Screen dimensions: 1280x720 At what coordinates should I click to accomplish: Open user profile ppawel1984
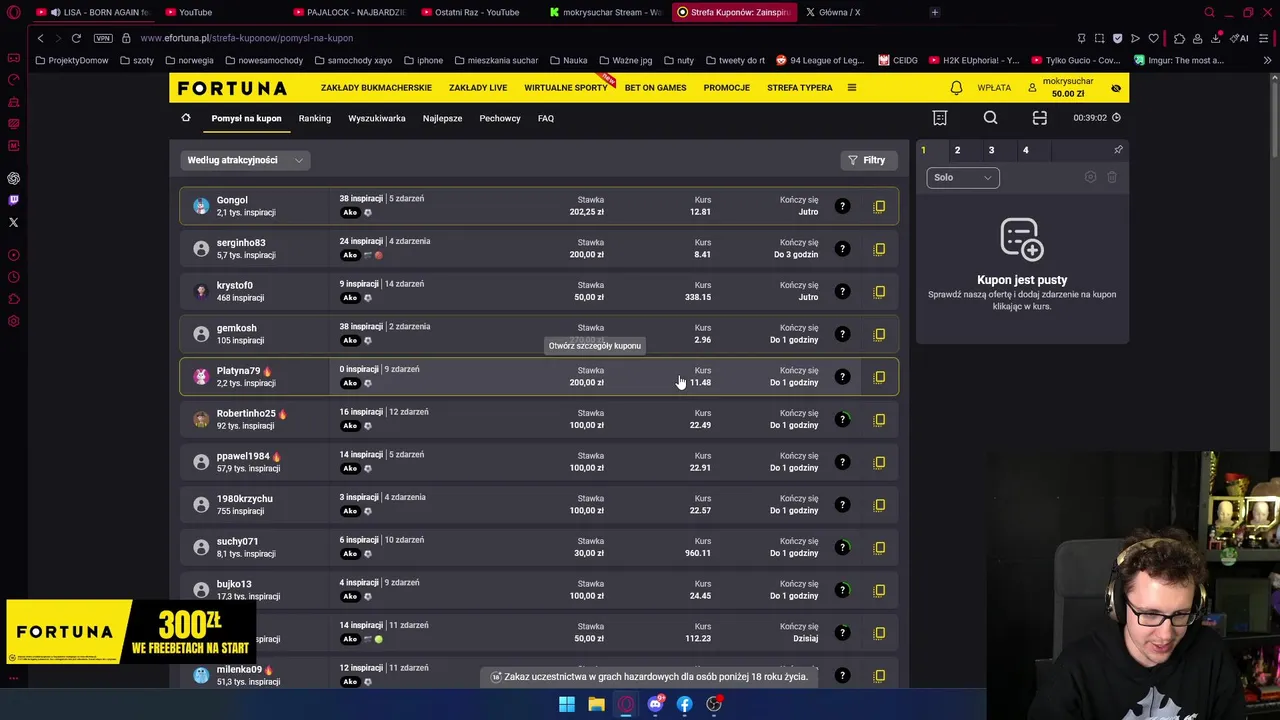click(x=243, y=456)
